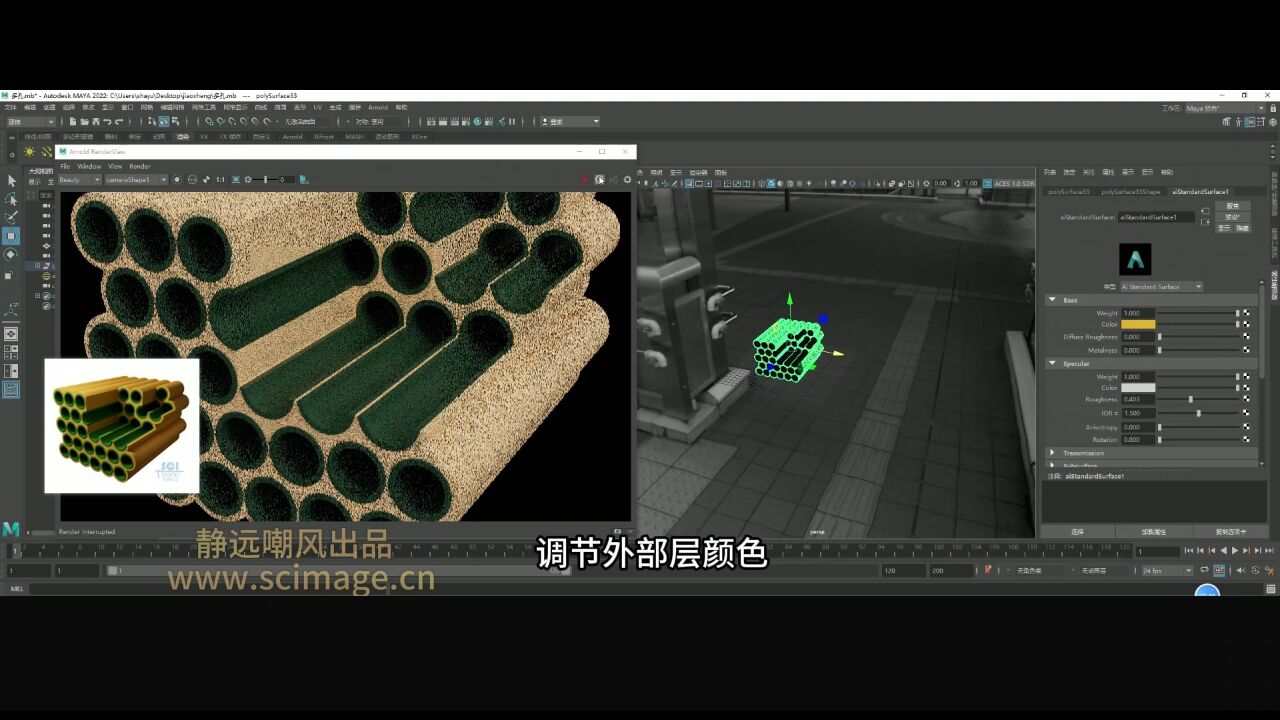Image resolution: width=1280 pixels, height=720 pixels.
Task: Click the ACES 1.0 SDR view transform toggle
Action: pyautogui.click(x=987, y=183)
